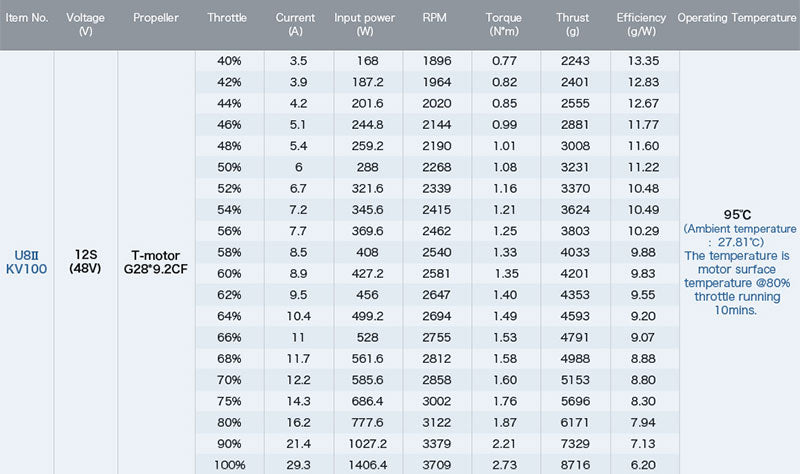Select the Torque (N*m) column header
The height and width of the screenshot is (474, 800).
pyautogui.click(x=504, y=25)
